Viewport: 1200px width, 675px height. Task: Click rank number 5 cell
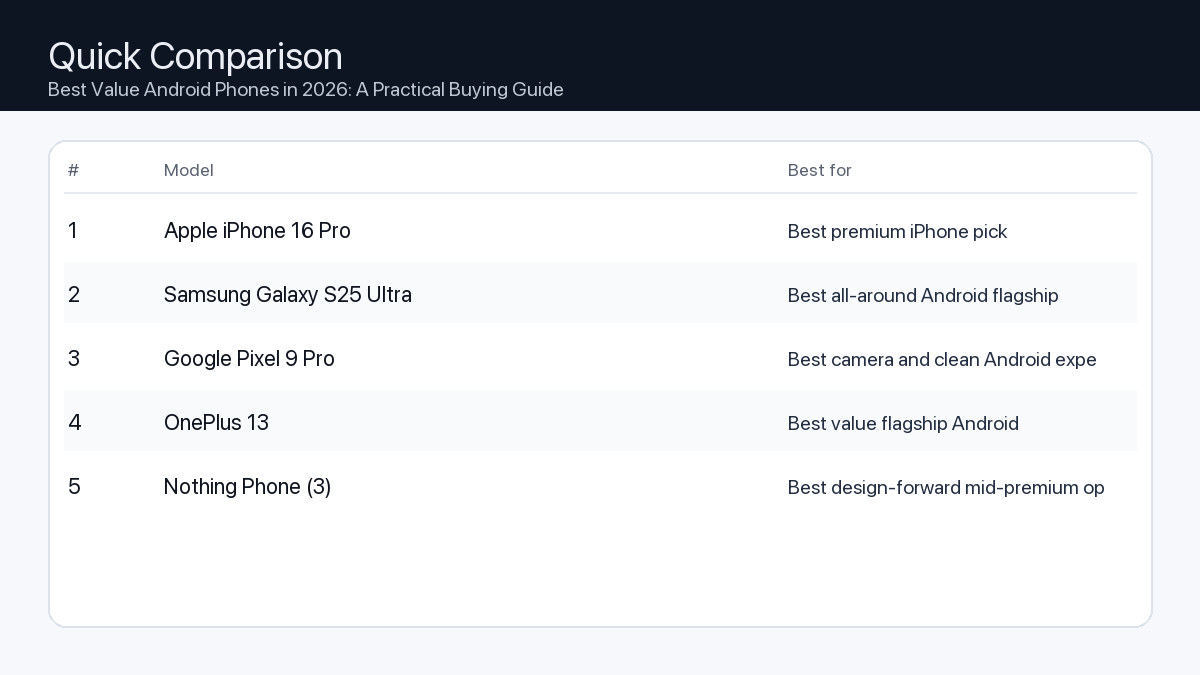click(x=74, y=487)
